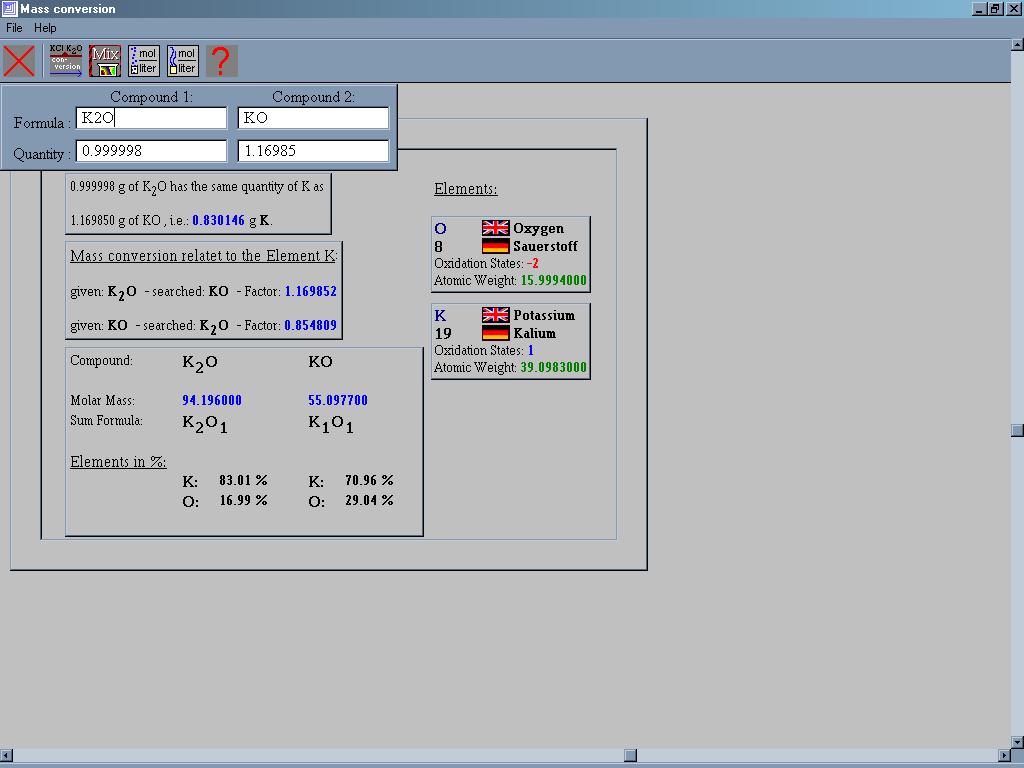Click the 'Kalium' element name
1024x768 pixels.
(x=534, y=333)
